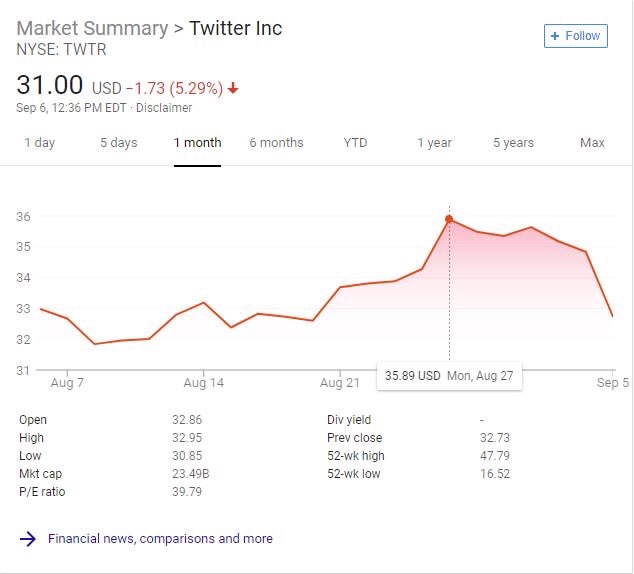Click the red Aug 27 data point
This screenshot has width=634, height=574.
coord(448,219)
